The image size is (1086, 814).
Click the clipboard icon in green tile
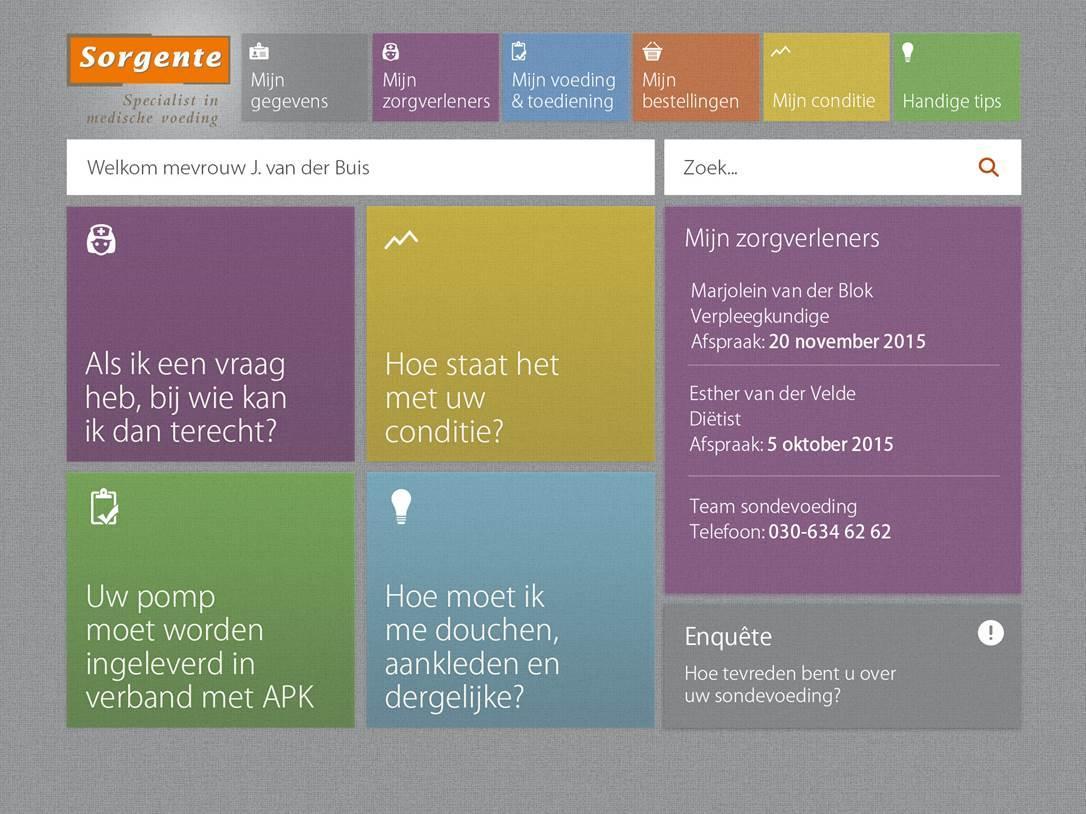103,506
